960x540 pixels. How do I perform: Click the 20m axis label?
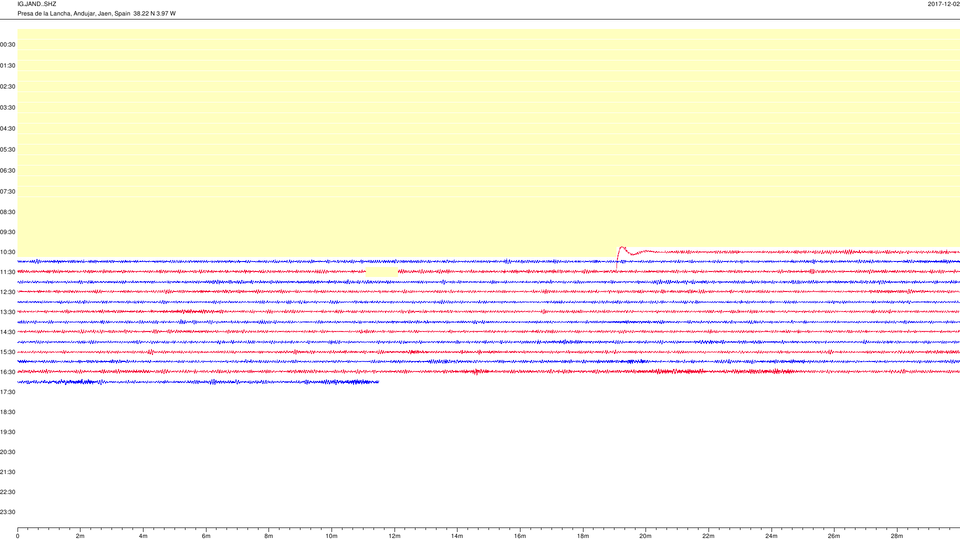645,536
